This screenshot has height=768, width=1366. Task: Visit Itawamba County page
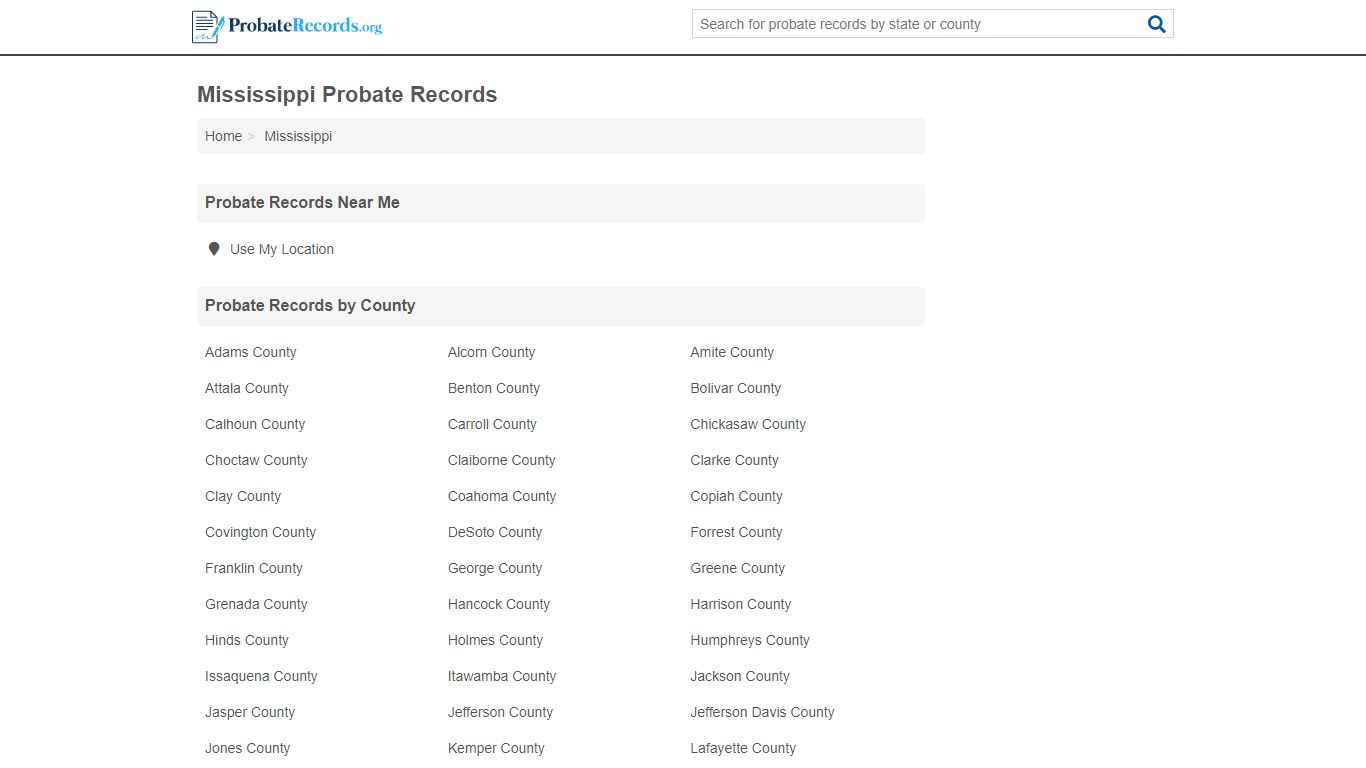[502, 676]
